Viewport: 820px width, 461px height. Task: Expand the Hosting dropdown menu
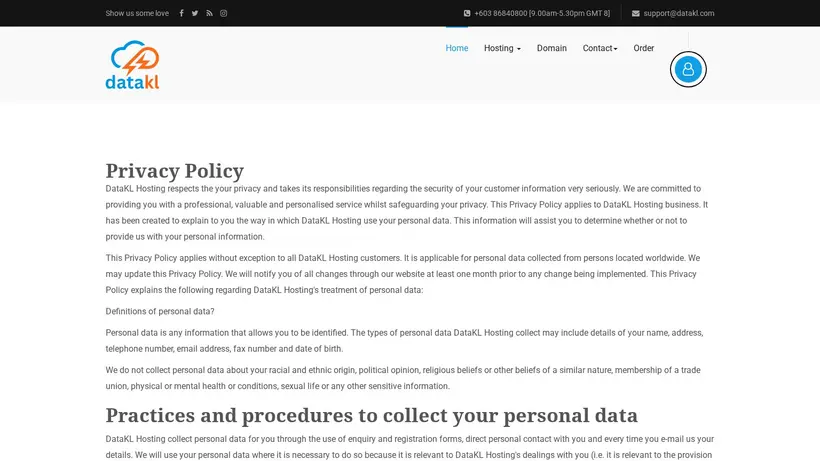(x=502, y=48)
